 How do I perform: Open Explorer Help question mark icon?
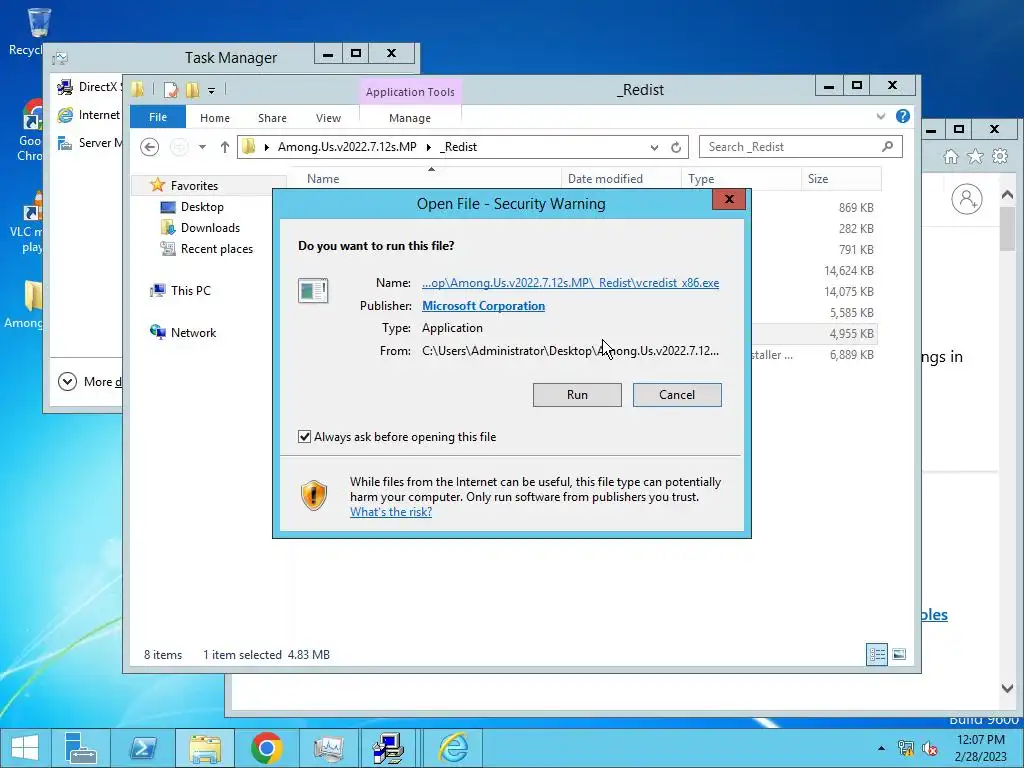coord(903,116)
